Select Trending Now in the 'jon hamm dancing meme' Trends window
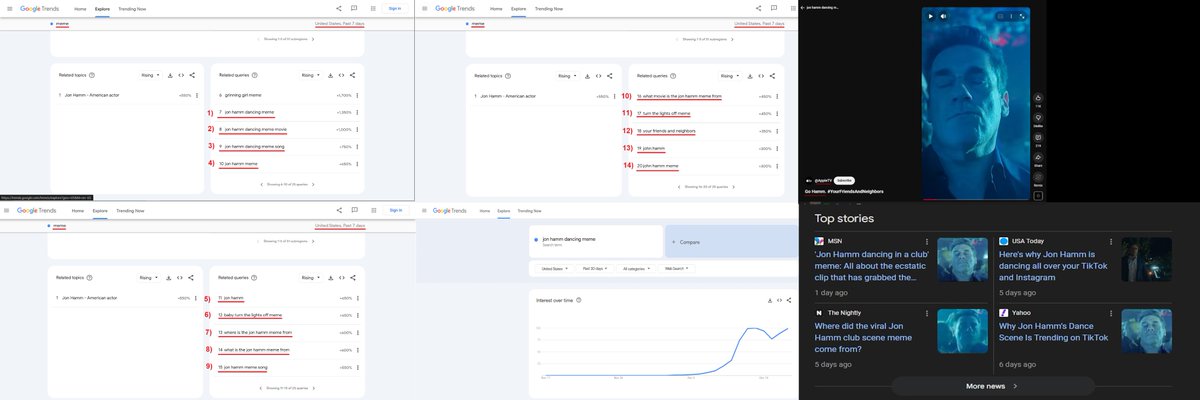 530,211
